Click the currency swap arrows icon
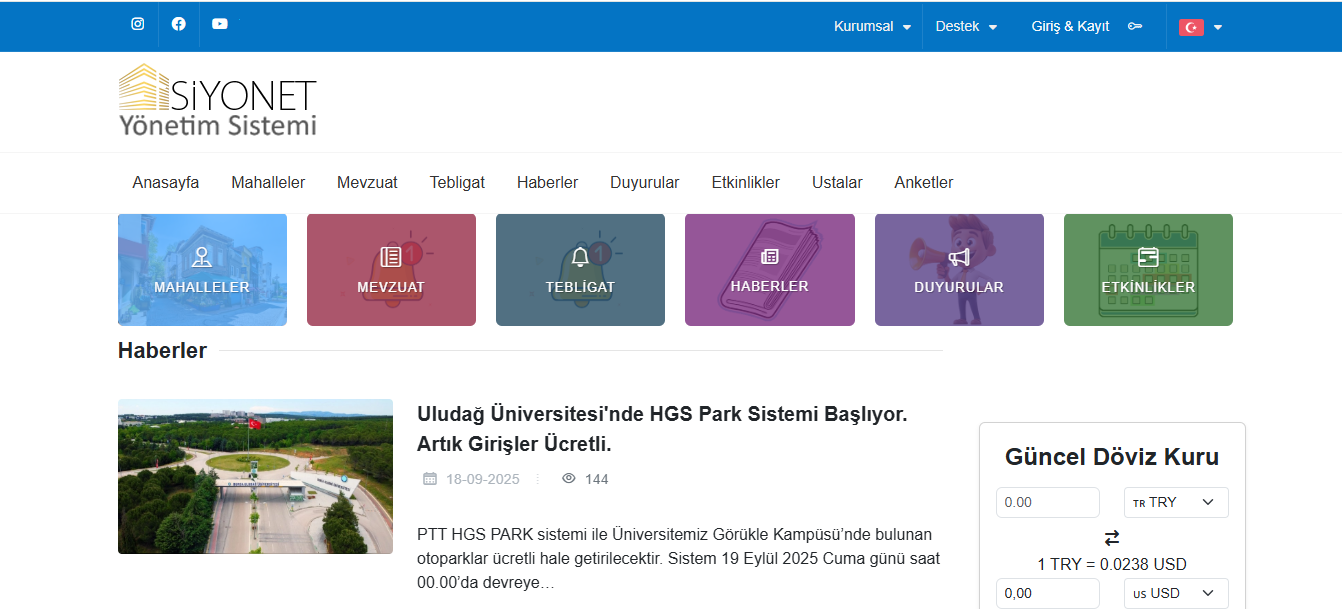 click(1112, 538)
